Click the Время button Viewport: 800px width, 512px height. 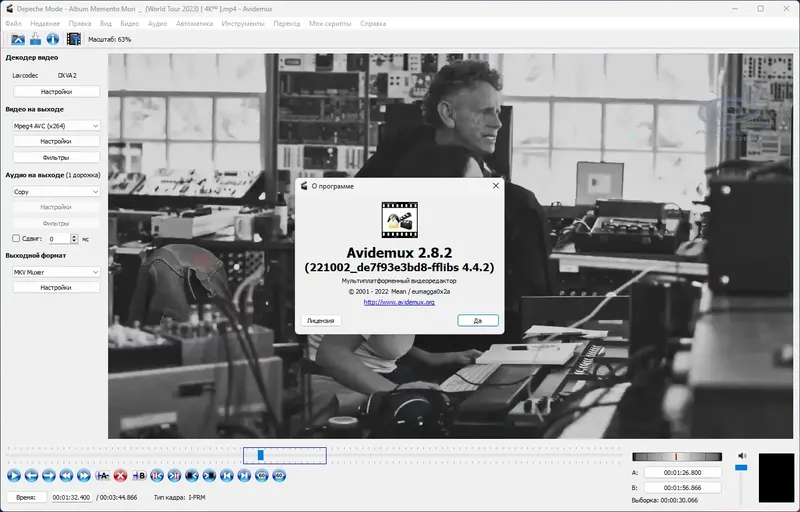(26, 497)
